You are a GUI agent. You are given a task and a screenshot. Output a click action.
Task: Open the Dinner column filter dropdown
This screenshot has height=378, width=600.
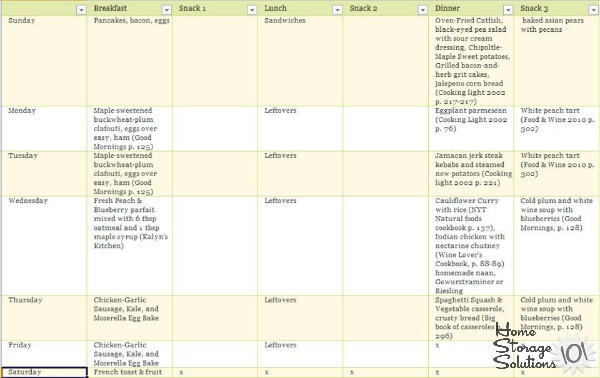(x=508, y=10)
